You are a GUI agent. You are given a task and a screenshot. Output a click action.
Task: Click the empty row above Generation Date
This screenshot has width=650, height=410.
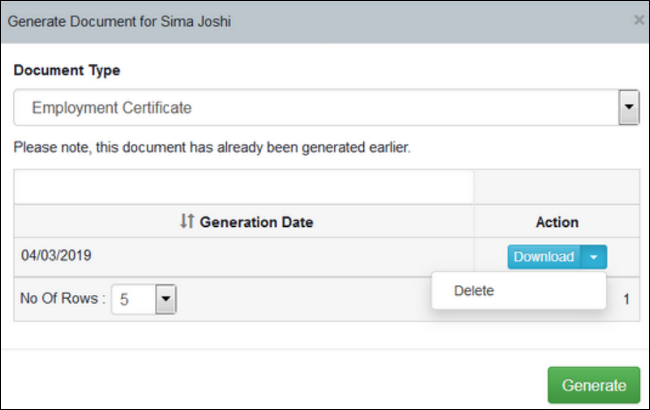click(x=244, y=187)
